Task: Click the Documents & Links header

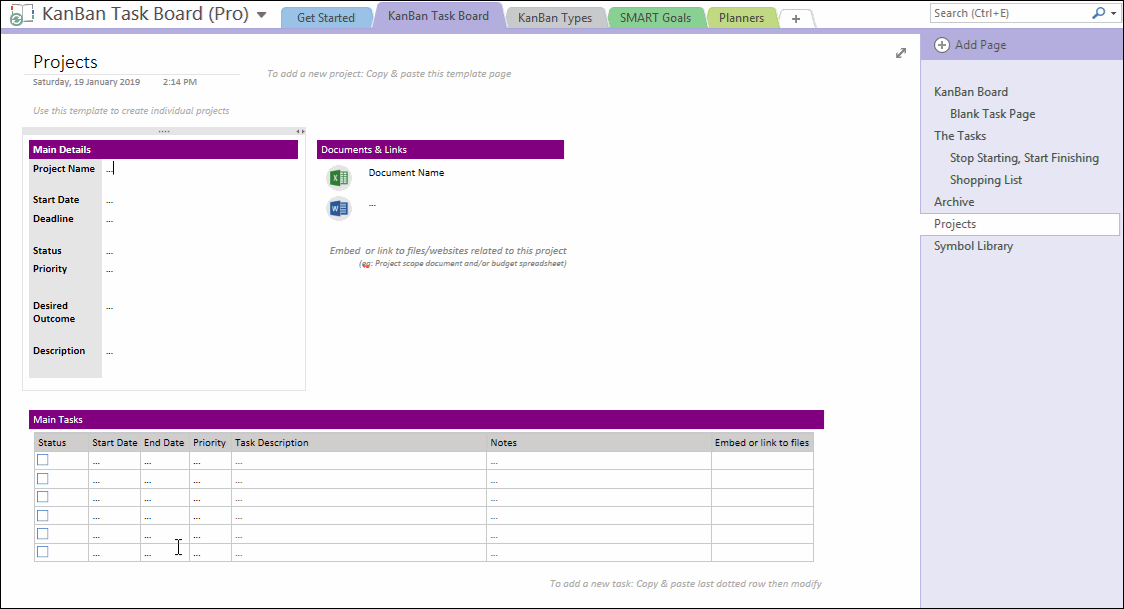Action: point(440,149)
